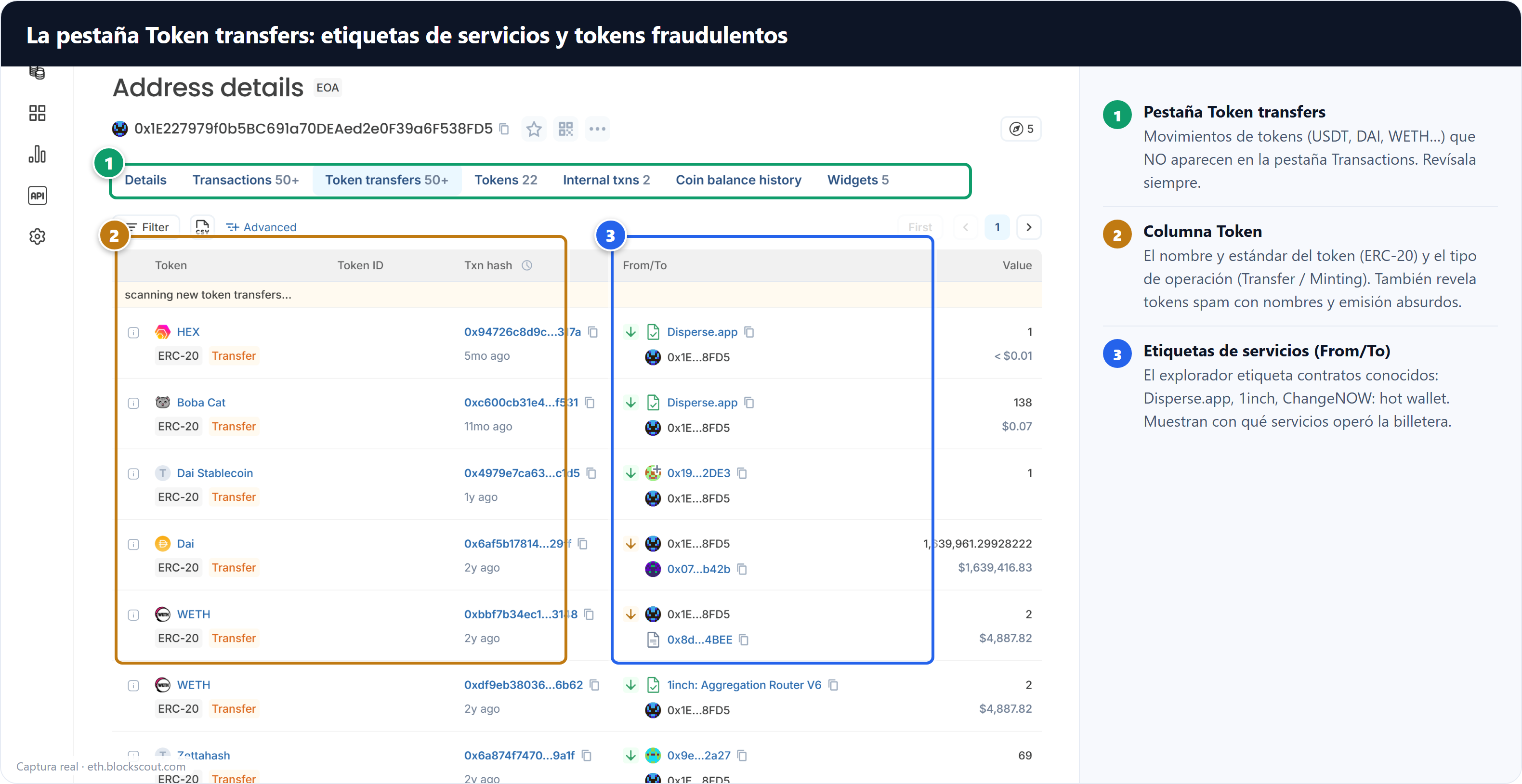1522x784 pixels.
Task: Open the info icon on the Boba Cat row
Action: click(x=133, y=403)
